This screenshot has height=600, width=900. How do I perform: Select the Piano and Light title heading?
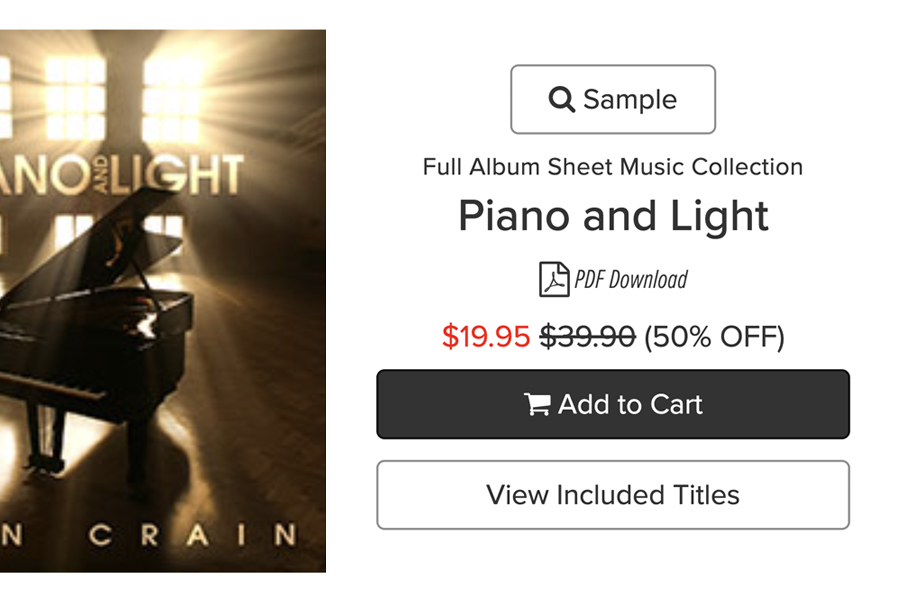[x=613, y=216]
